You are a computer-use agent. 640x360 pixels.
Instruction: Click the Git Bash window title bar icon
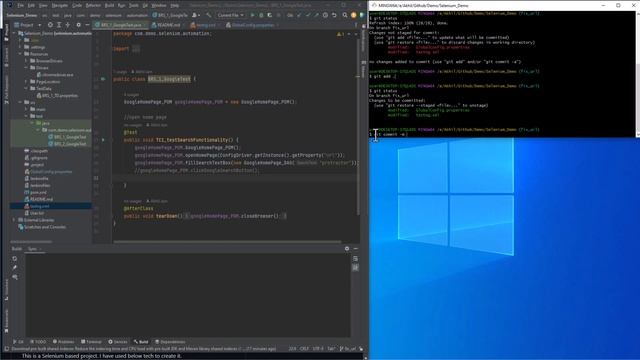pyautogui.click(x=374, y=5)
